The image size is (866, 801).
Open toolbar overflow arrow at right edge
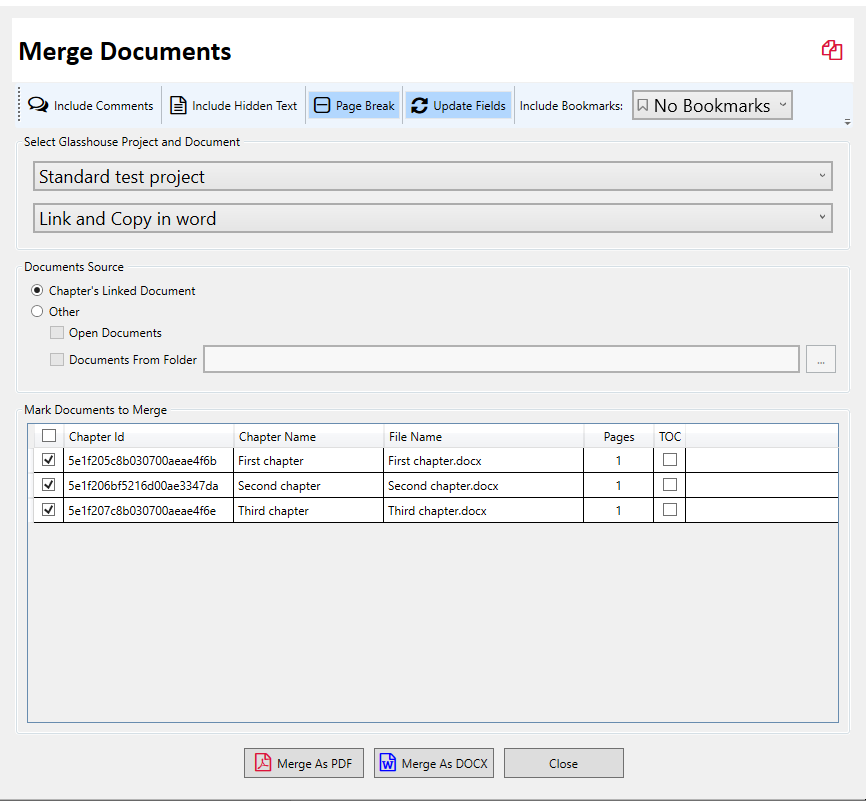847,122
